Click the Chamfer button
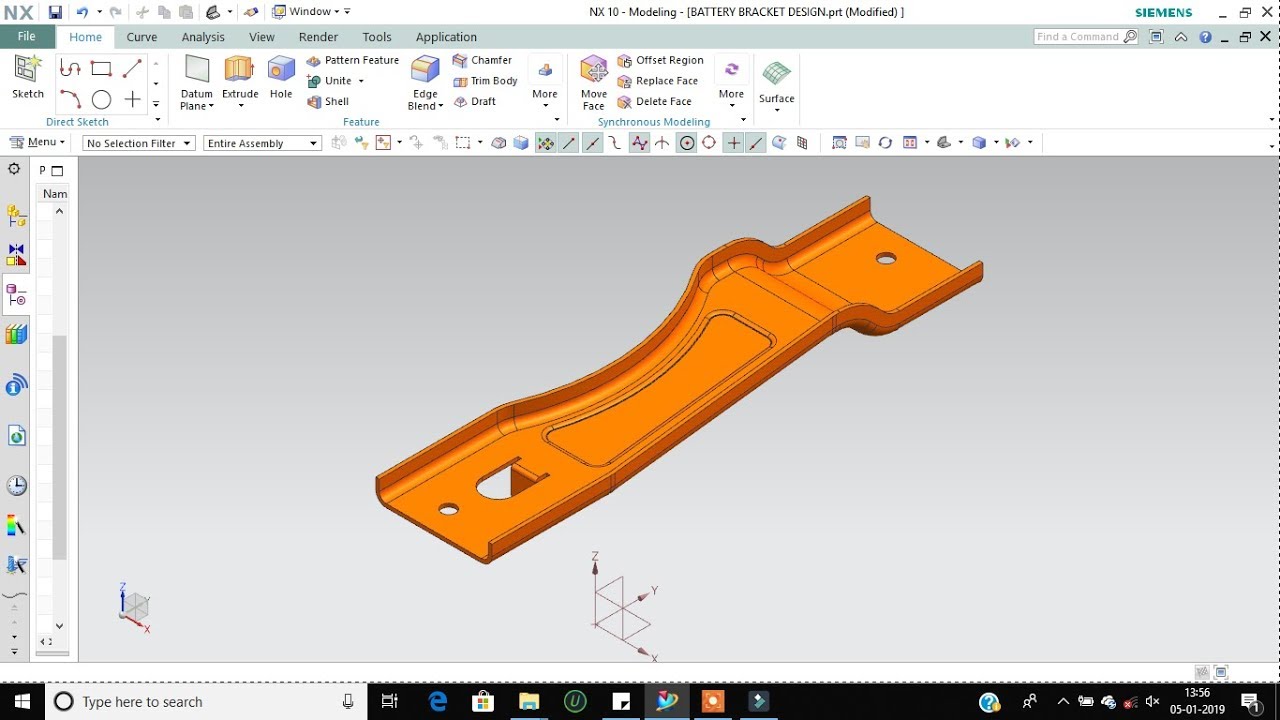This screenshot has height=720, width=1280. pos(482,60)
